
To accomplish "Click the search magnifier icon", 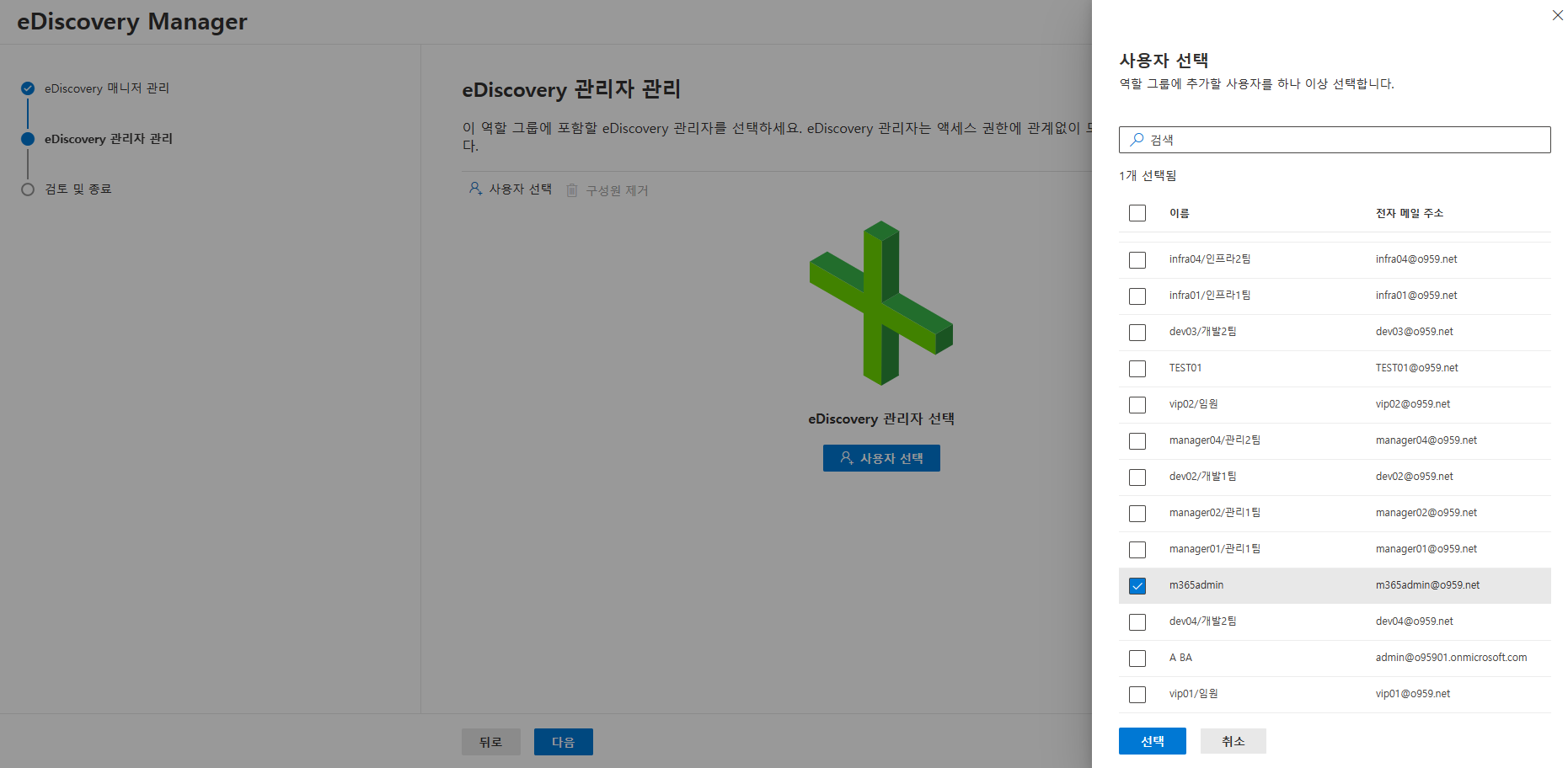I will tap(1137, 140).
